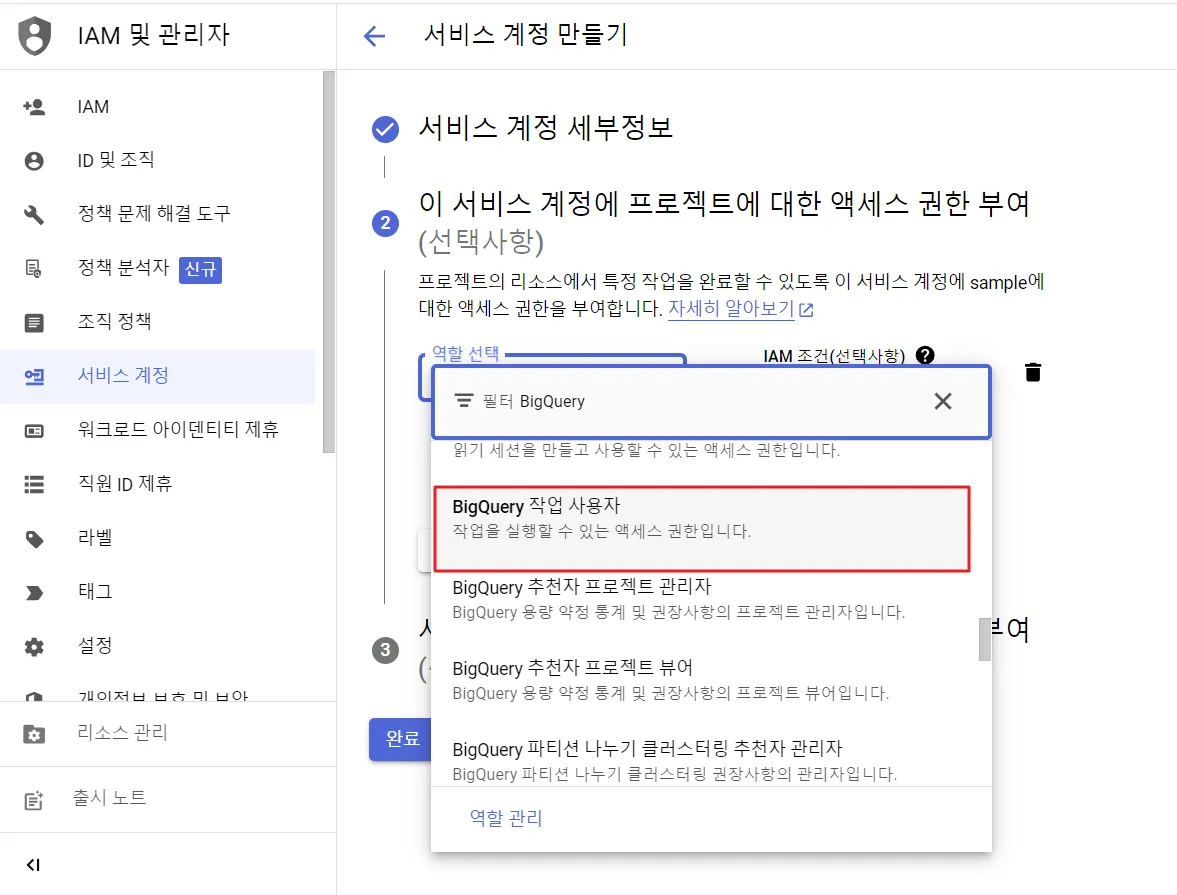Click the 서비스 계정 key icon
This screenshot has width=1177, height=895.
(34, 376)
